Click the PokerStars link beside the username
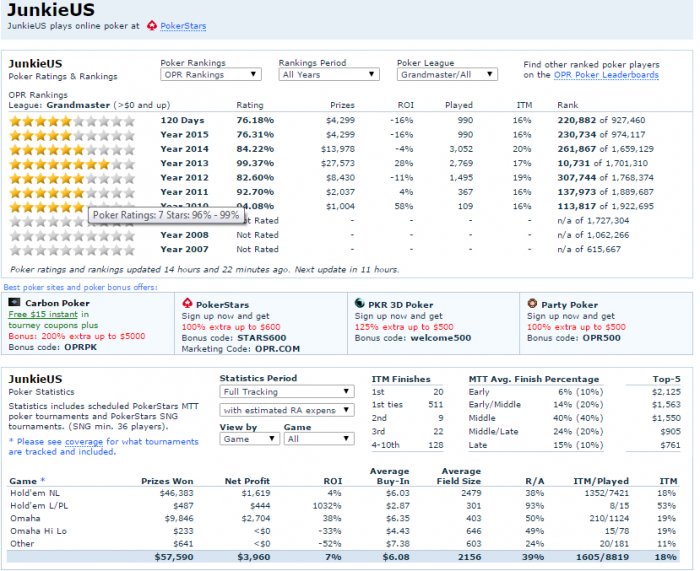700x571 pixels. [x=183, y=26]
